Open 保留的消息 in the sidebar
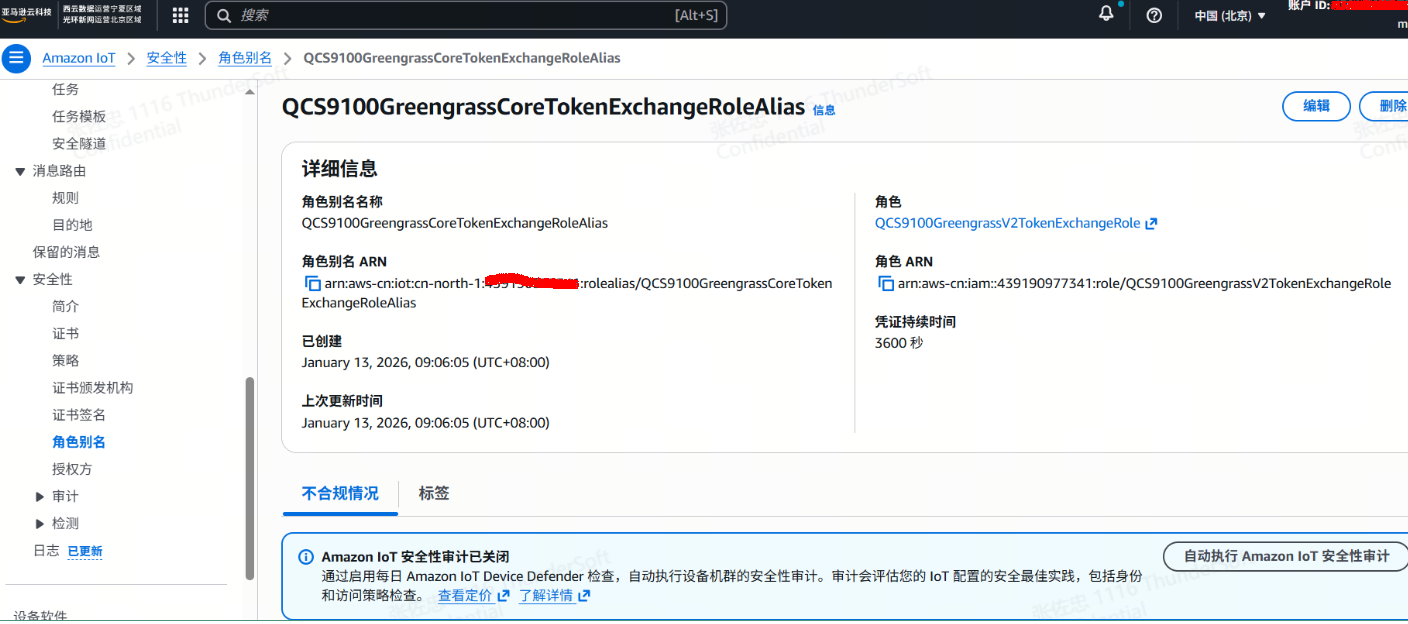This screenshot has width=1408, height=624. point(66,252)
